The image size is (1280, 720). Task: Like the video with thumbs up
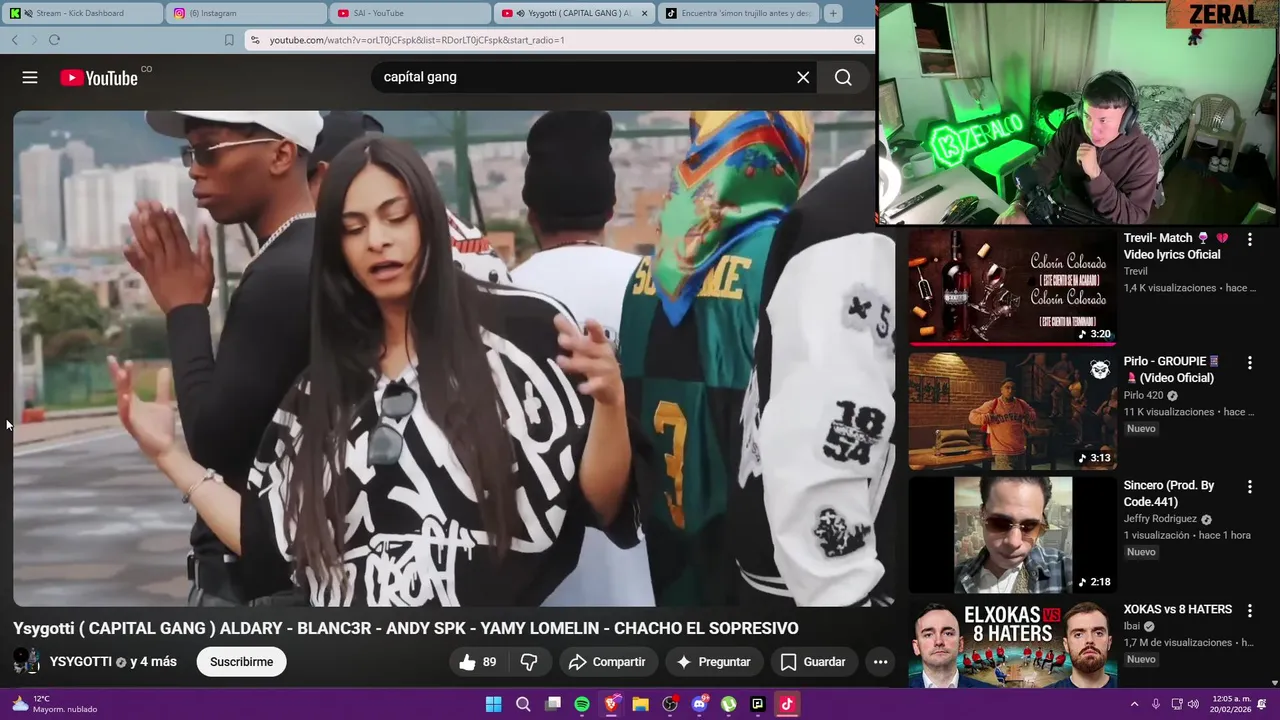[x=478, y=662]
